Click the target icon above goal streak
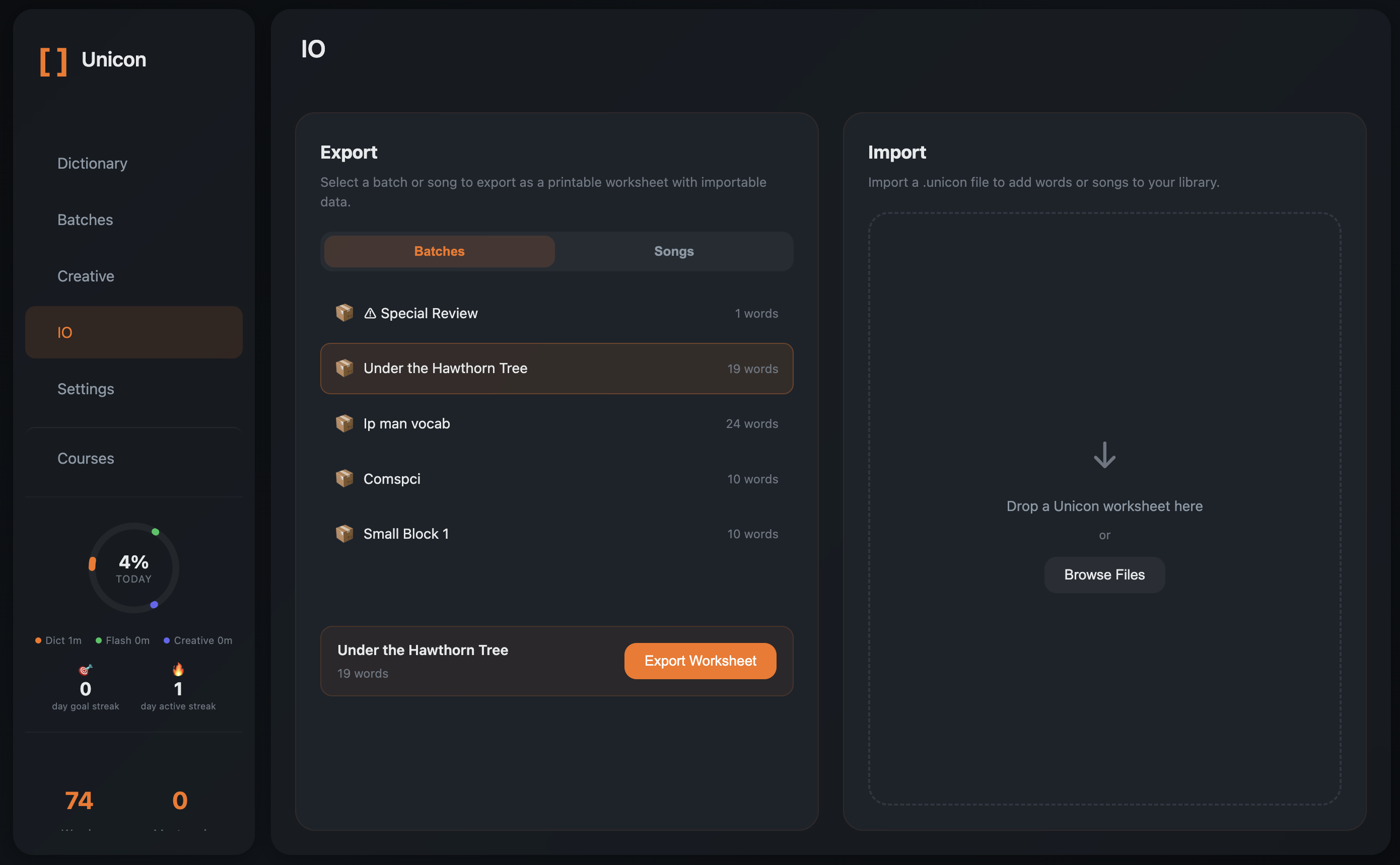This screenshot has height=865, width=1400. click(85, 669)
